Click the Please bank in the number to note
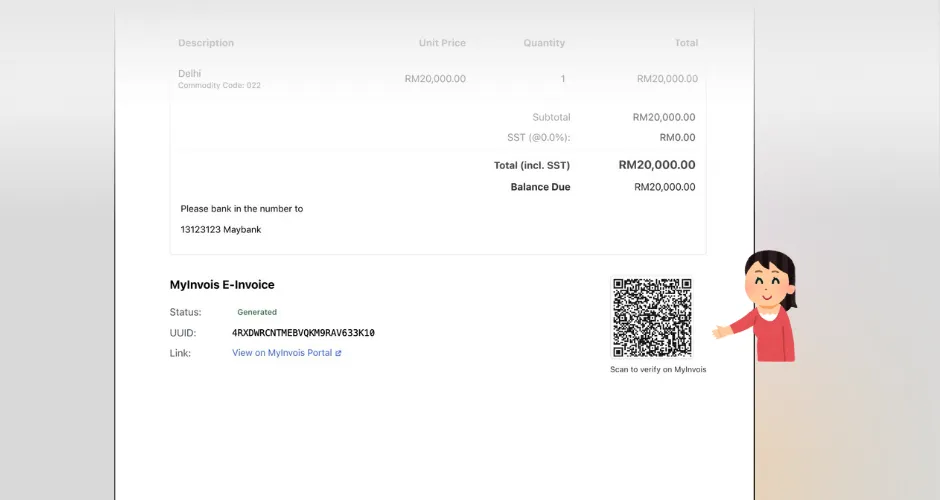This screenshot has width=940, height=500. (242, 209)
